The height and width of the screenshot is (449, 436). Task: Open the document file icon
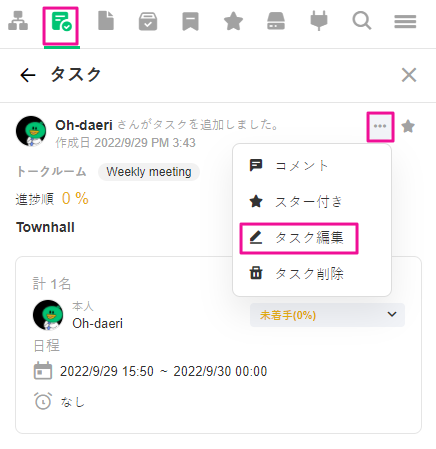(106, 21)
